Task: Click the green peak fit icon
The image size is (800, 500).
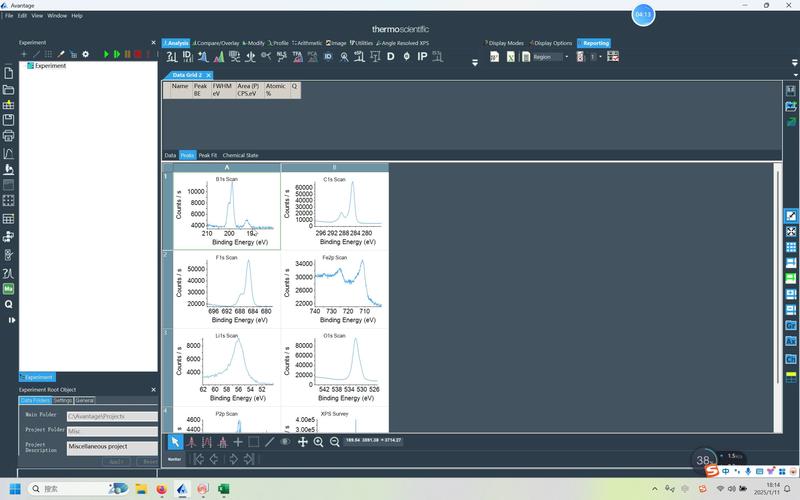Action: (x=219, y=57)
